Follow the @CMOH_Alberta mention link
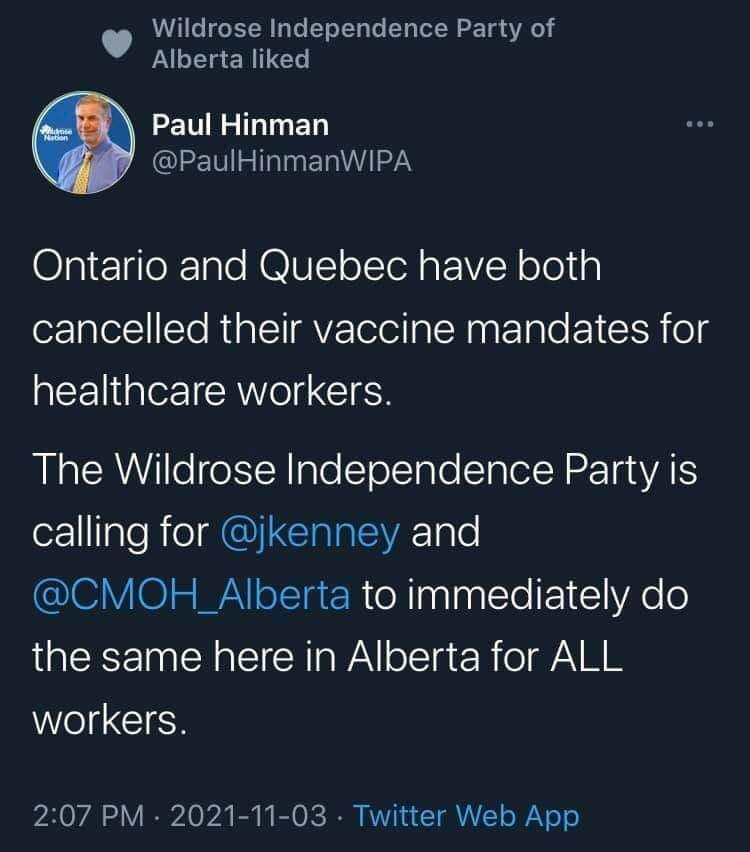Screen dimensions: 750x852 tap(191, 596)
